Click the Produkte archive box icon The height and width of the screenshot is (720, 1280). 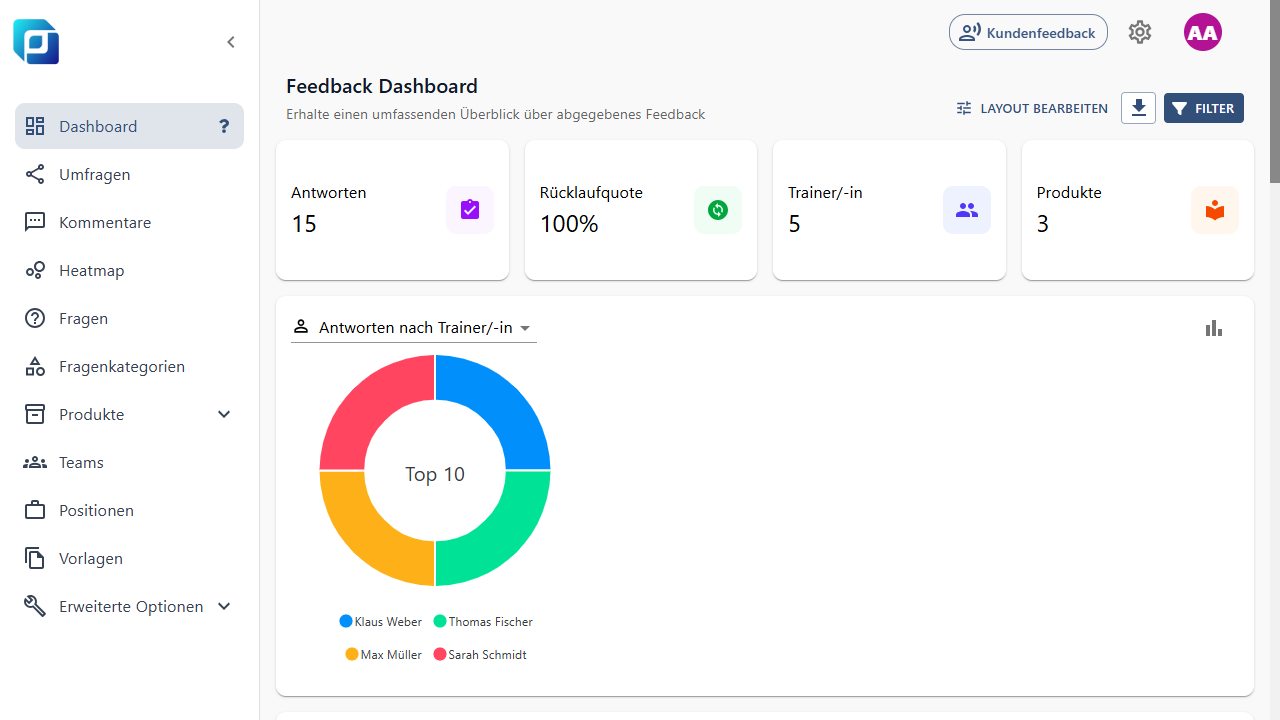[35, 414]
